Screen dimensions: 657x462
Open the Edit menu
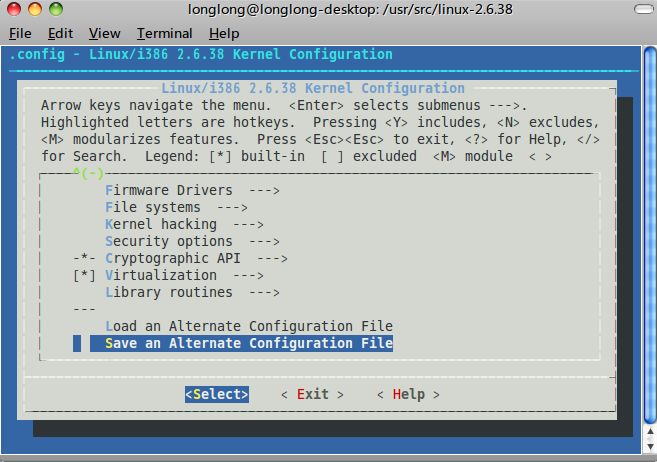tap(60, 34)
